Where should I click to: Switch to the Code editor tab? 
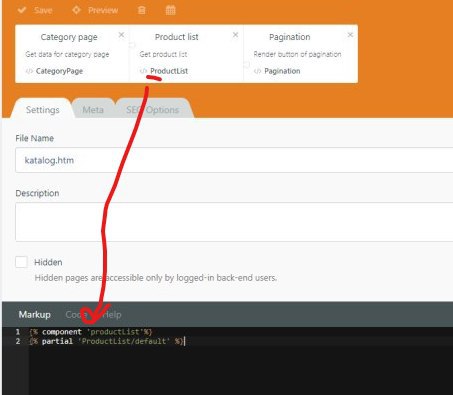point(76,314)
